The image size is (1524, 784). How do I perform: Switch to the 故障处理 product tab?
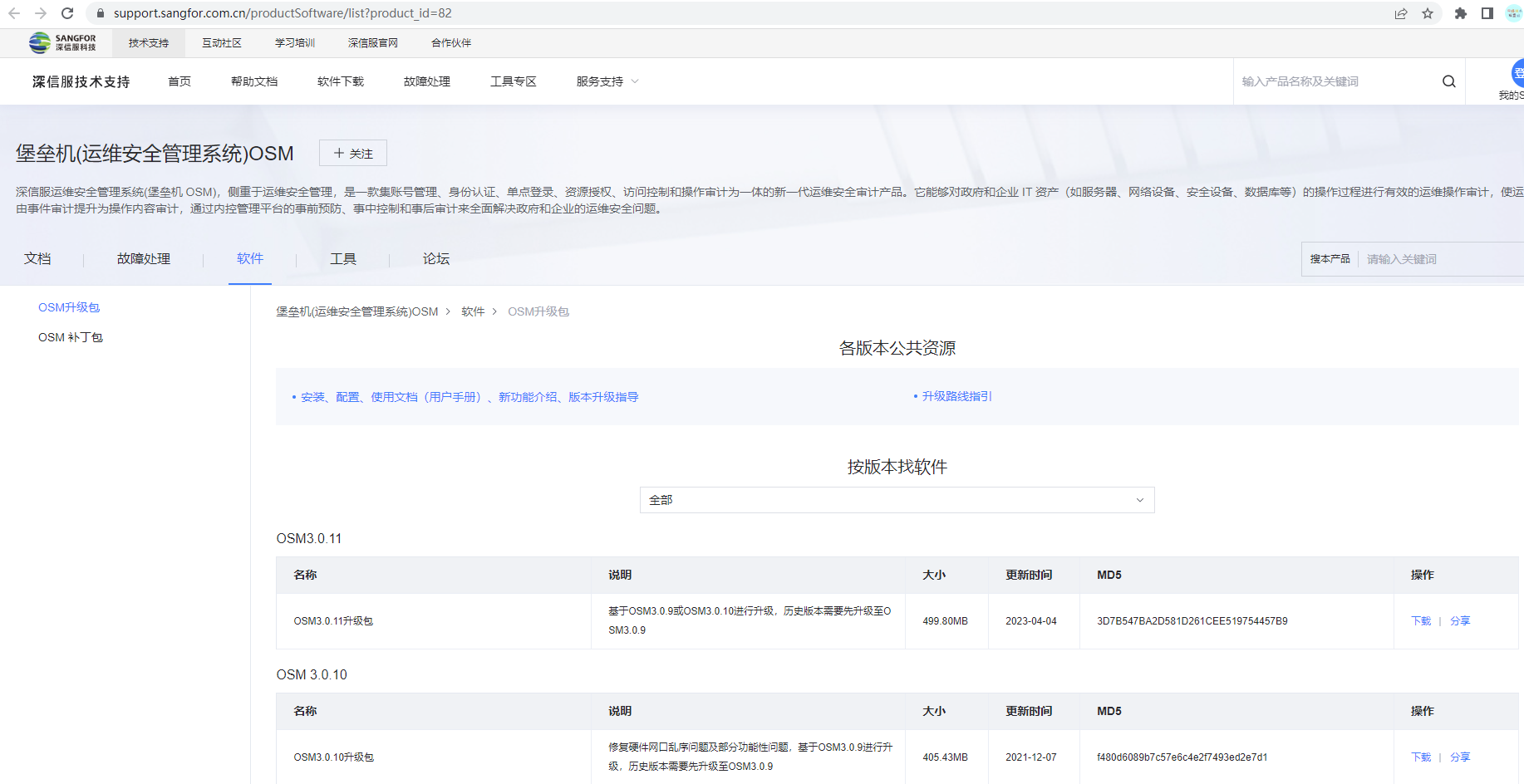[x=144, y=259]
